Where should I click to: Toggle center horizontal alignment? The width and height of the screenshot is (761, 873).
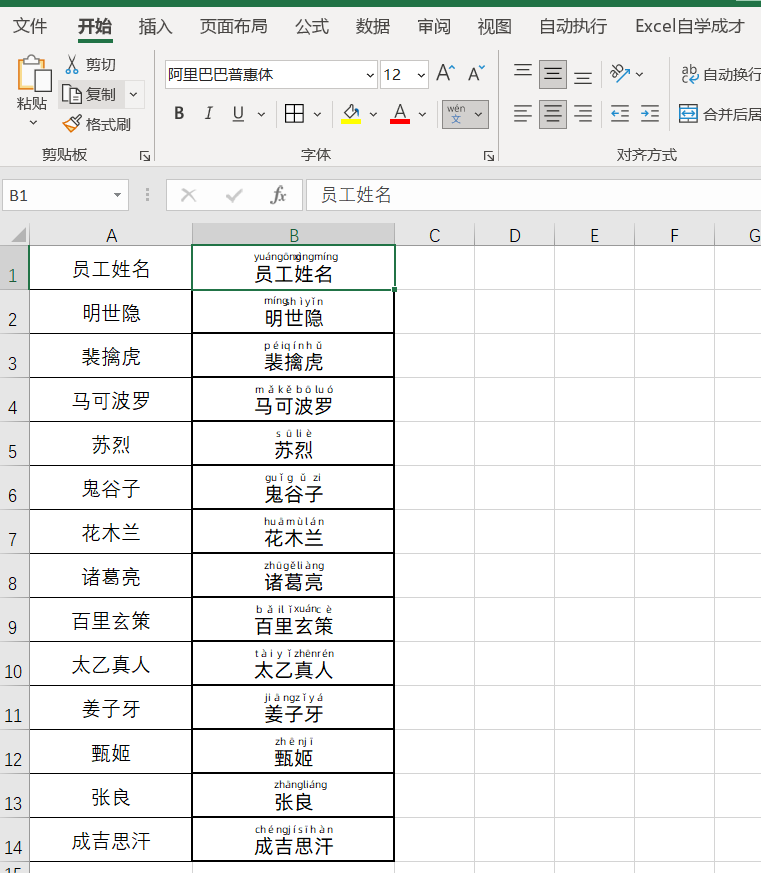click(x=553, y=114)
